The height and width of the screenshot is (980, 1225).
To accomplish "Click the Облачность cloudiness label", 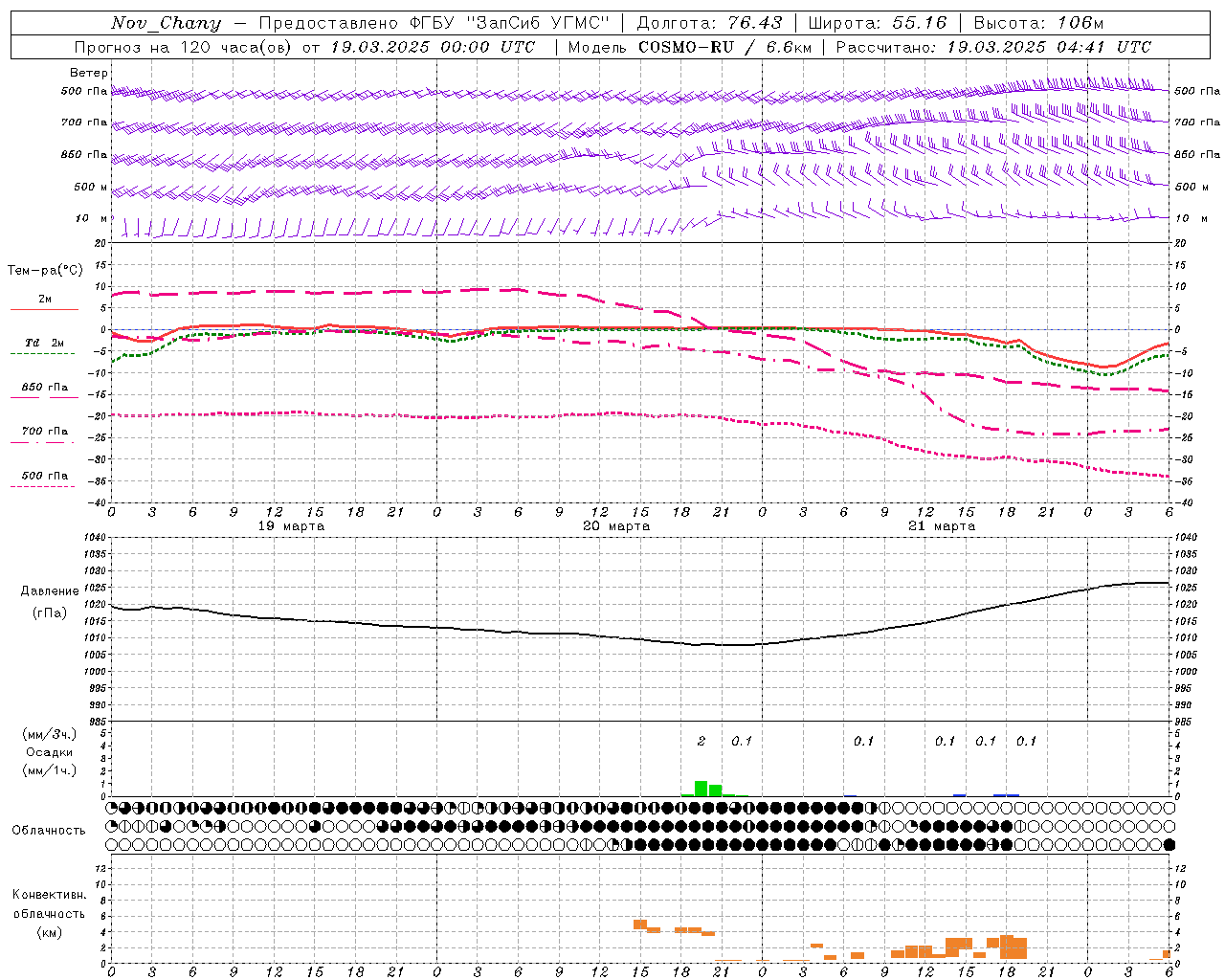I will coord(49,830).
